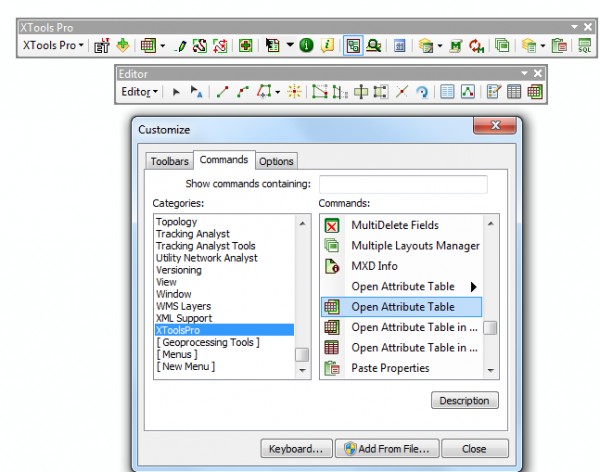
Task: Click the Rotate tool in Editor toolbar
Action: pyautogui.click(x=422, y=92)
